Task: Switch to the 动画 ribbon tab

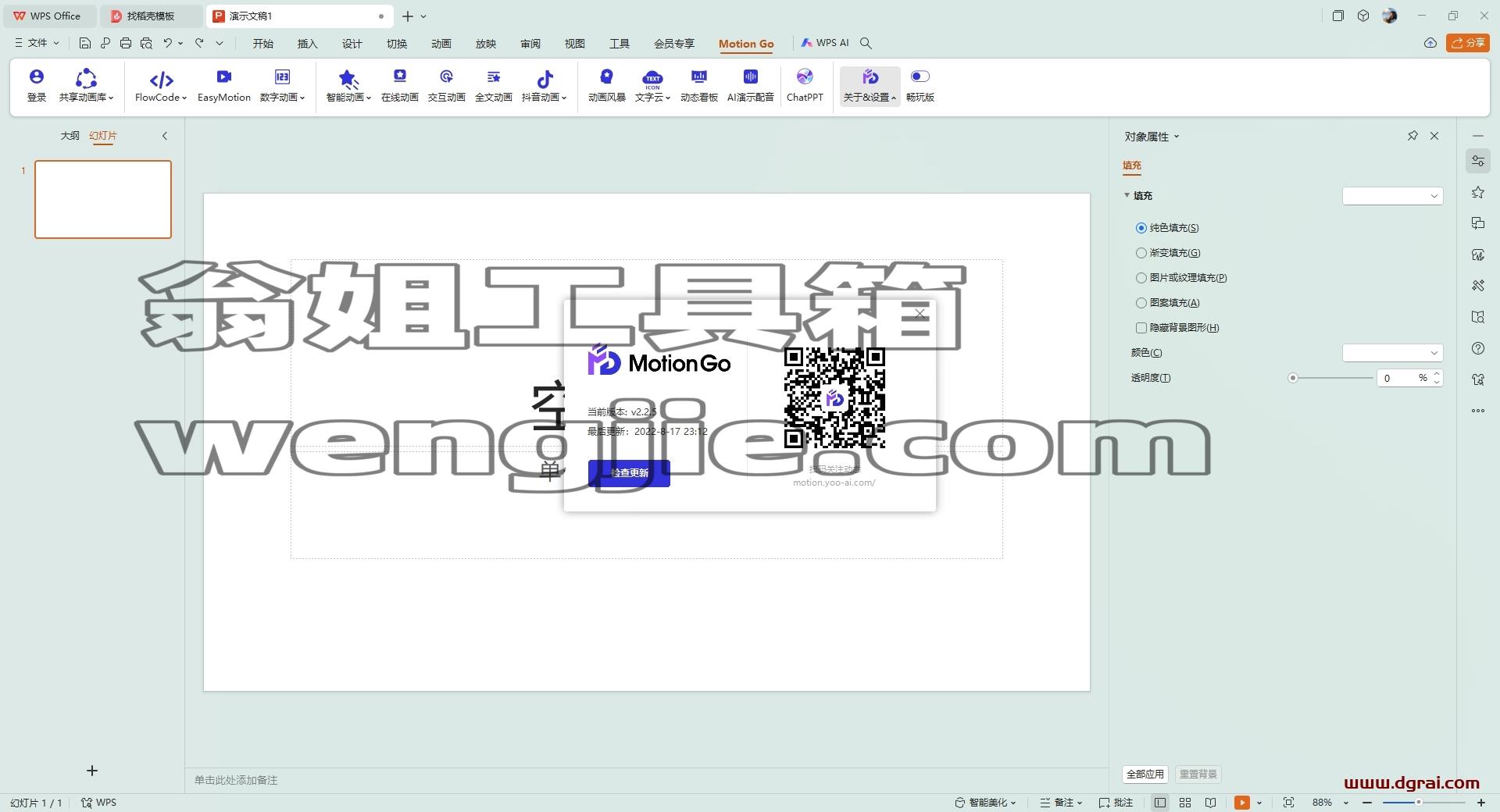Action: tap(441, 44)
